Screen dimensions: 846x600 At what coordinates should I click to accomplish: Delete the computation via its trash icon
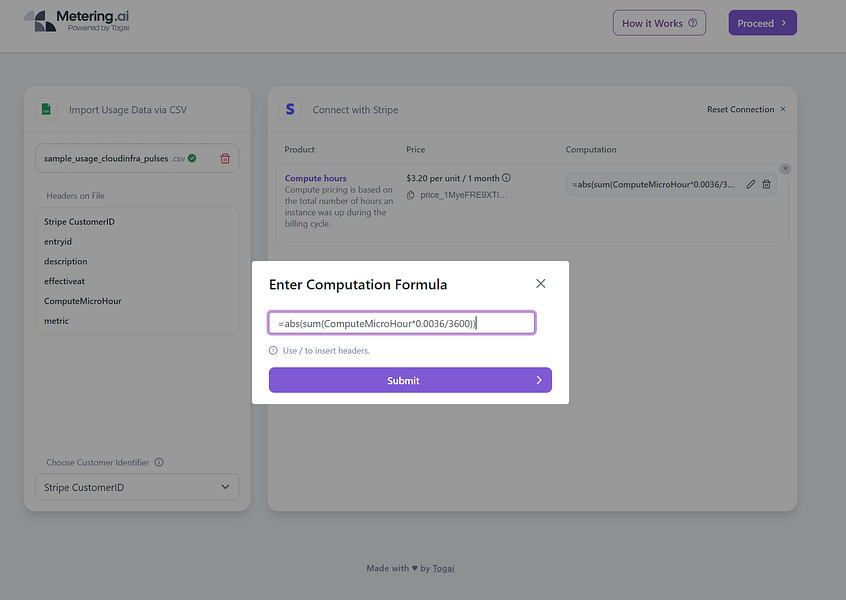pyautogui.click(x=767, y=184)
